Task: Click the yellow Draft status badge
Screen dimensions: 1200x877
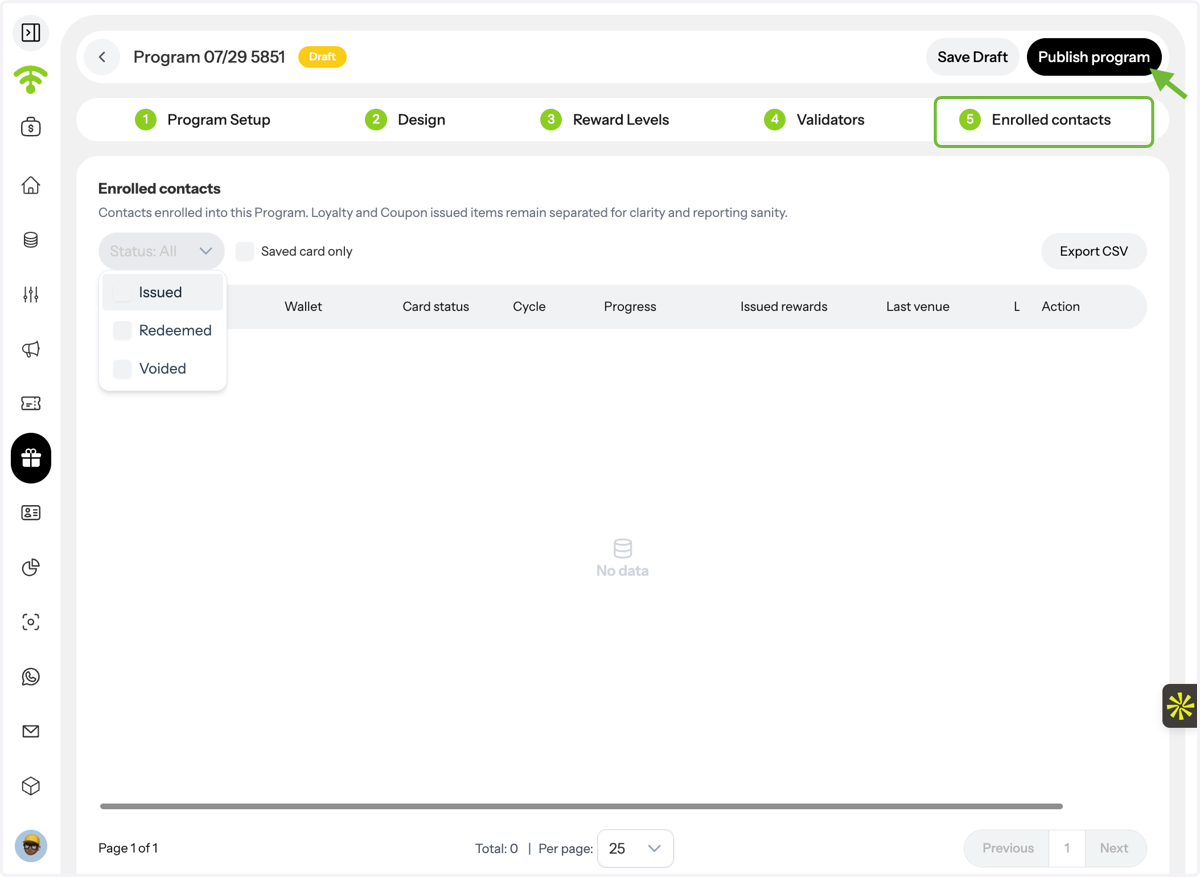Action: click(322, 57)
